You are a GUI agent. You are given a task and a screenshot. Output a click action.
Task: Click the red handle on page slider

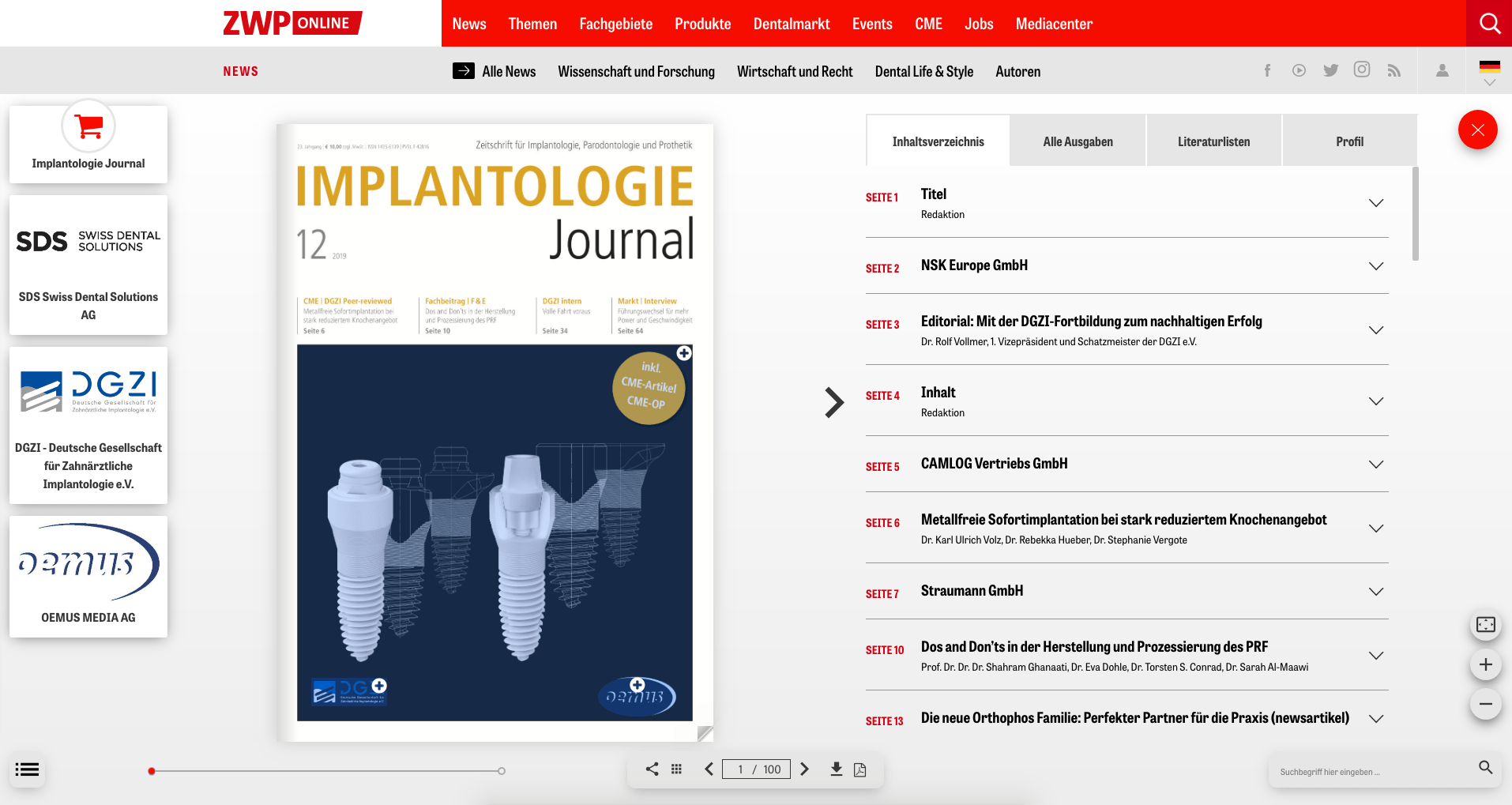(x=152, y=771)
